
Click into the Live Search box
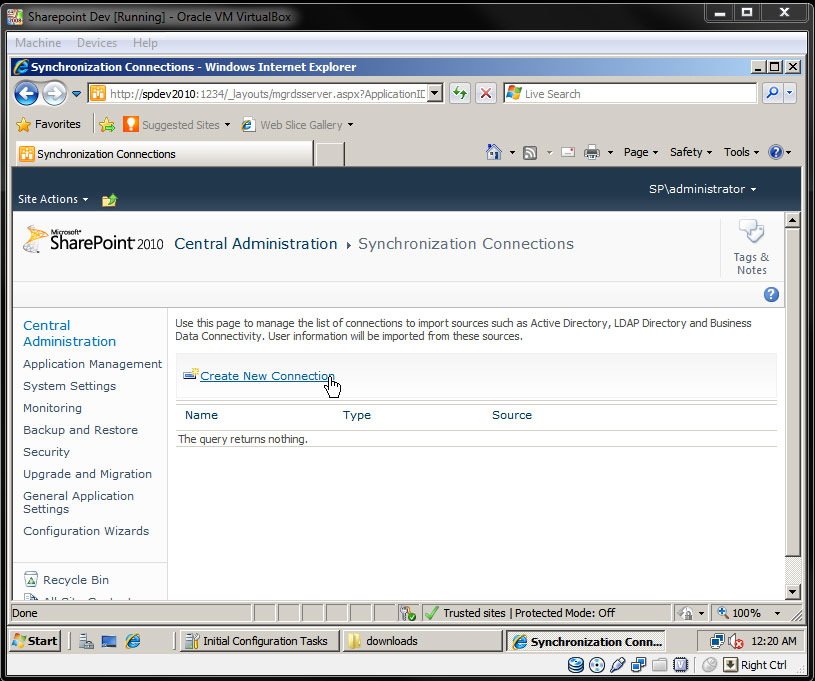[630, 94]
